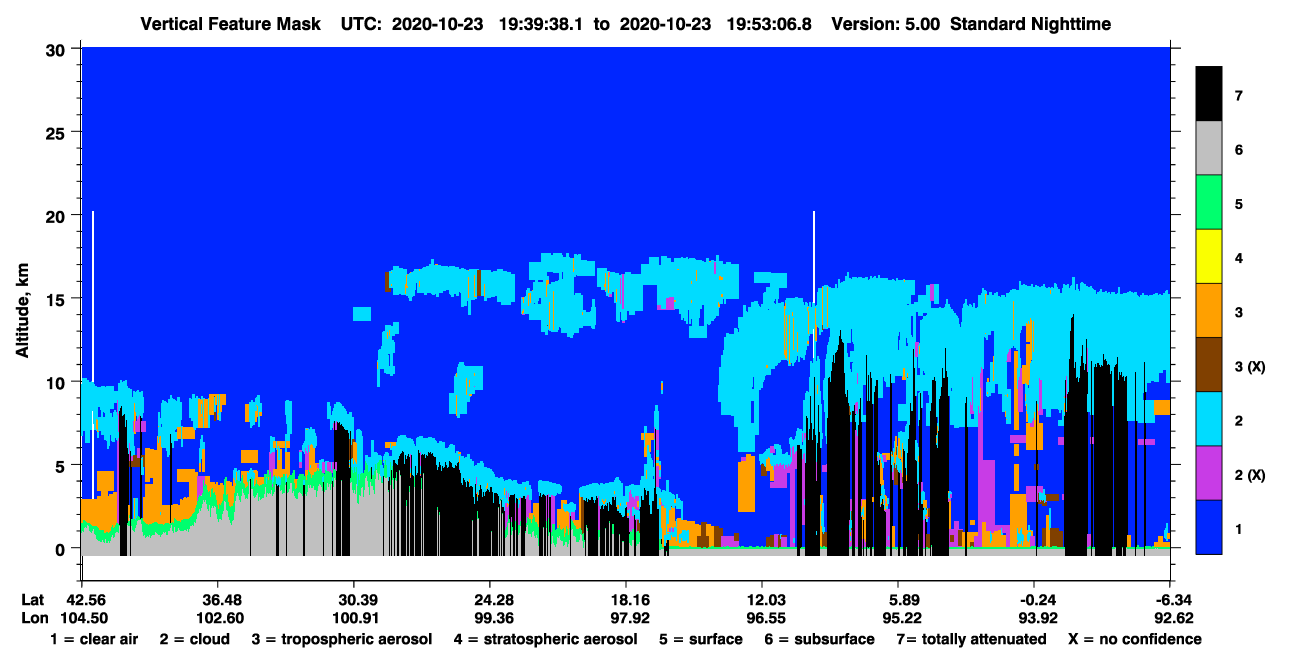The image size is (1300, 667).
Task: Click the y-axis tick label '20'
Action: pyautogui.click(x=58, y=216)
